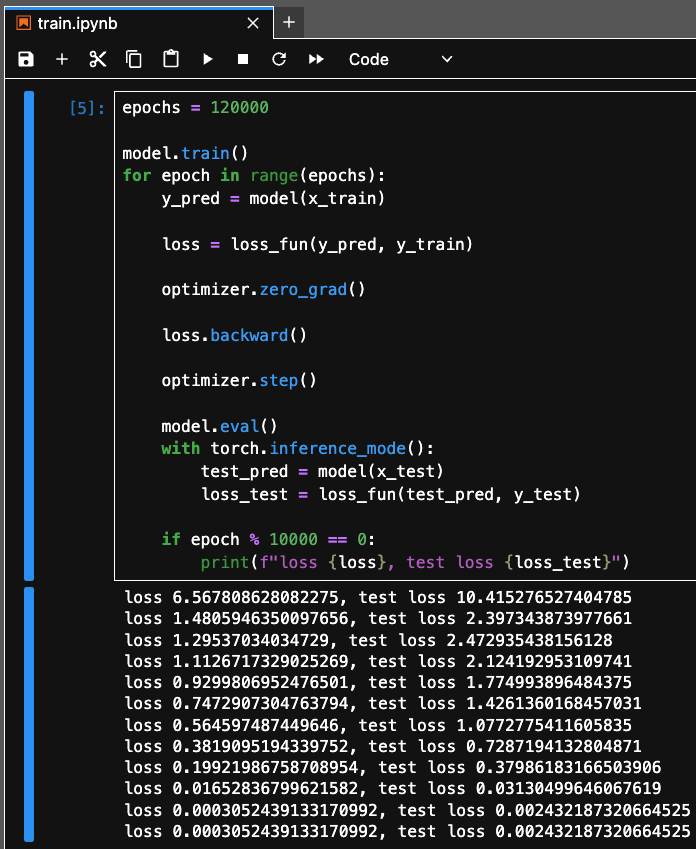Restart kernel and run all cells

(316, 59)
